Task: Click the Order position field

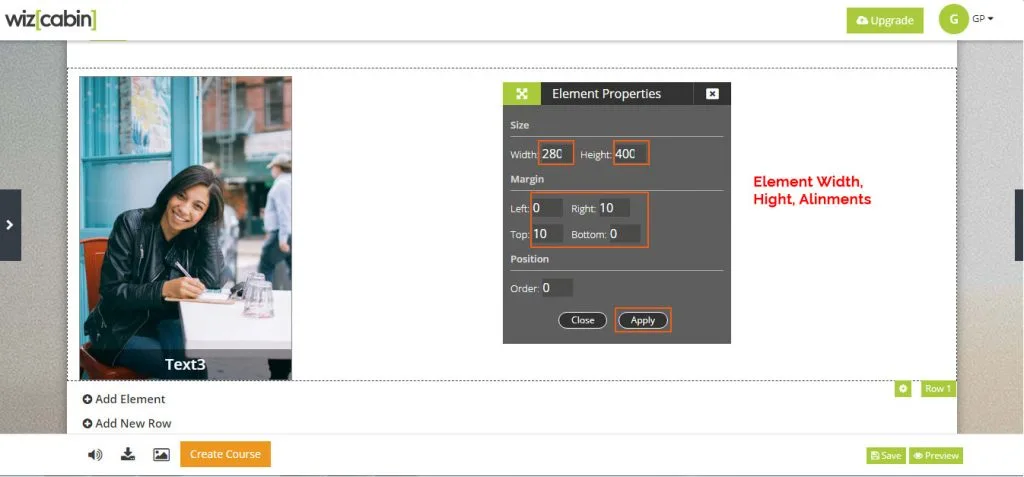Action: tap(557, 288)
